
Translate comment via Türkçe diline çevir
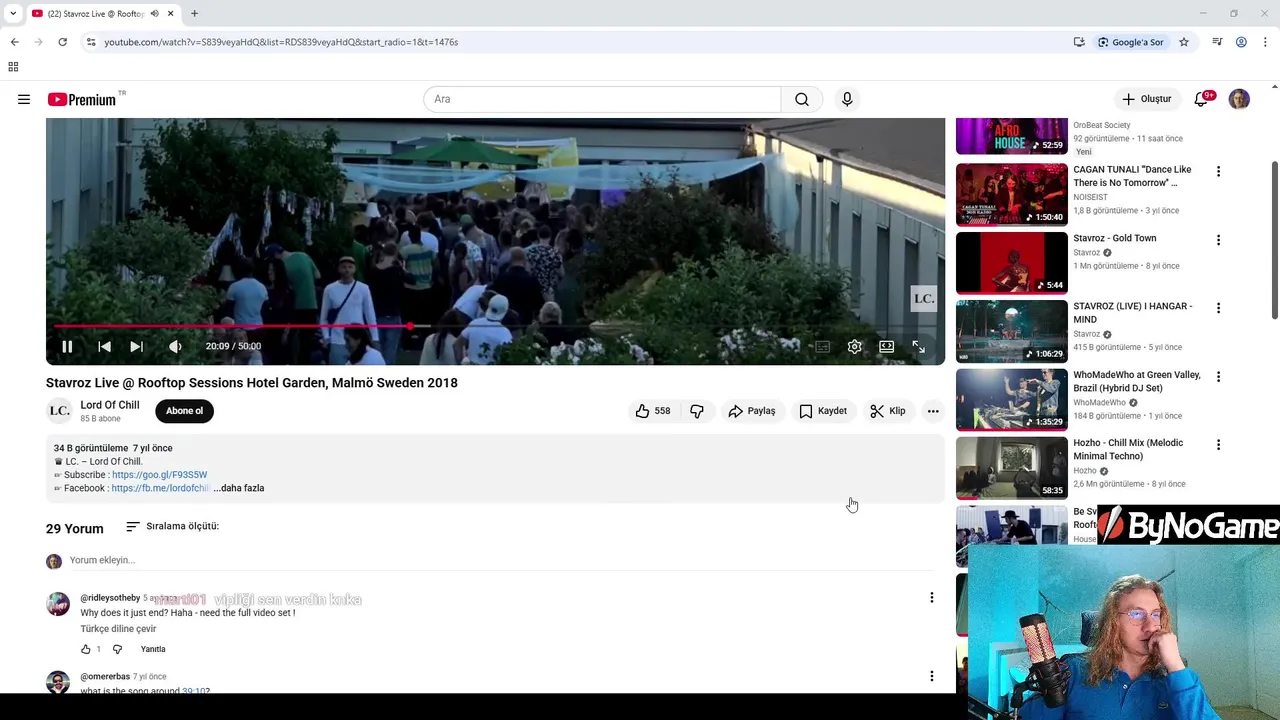[x=118, y=629]
